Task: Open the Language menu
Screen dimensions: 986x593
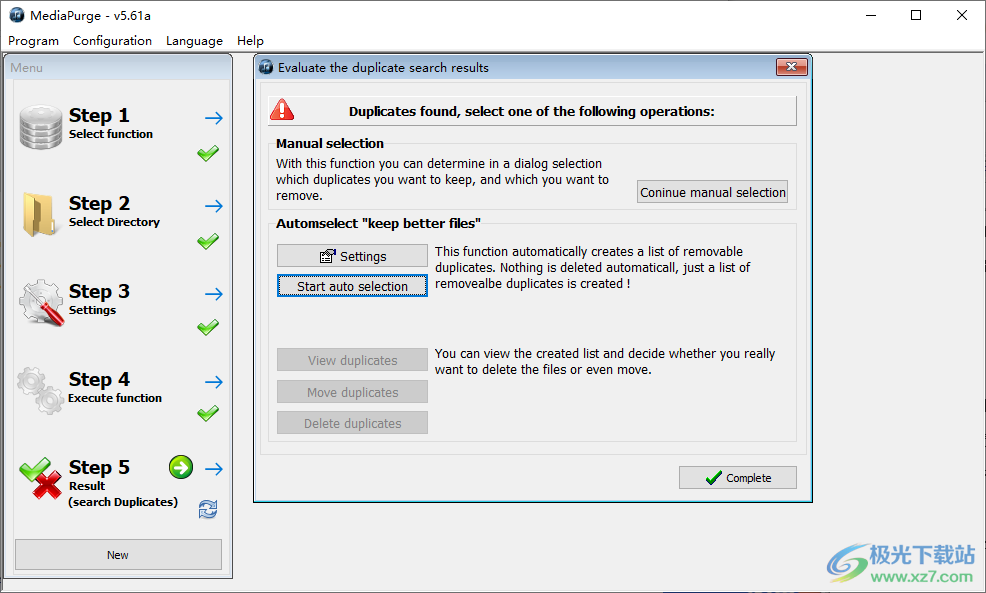Action: pos(194,41)
